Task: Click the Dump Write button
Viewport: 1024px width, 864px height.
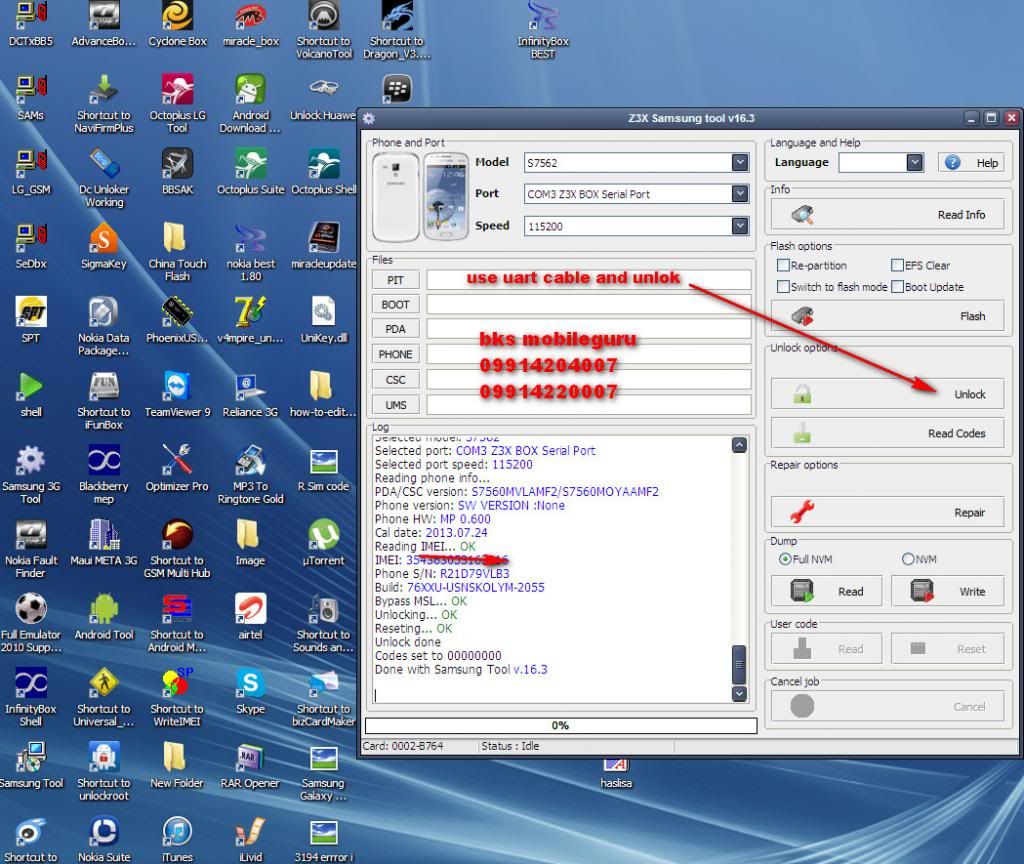Action: (947, 591)
